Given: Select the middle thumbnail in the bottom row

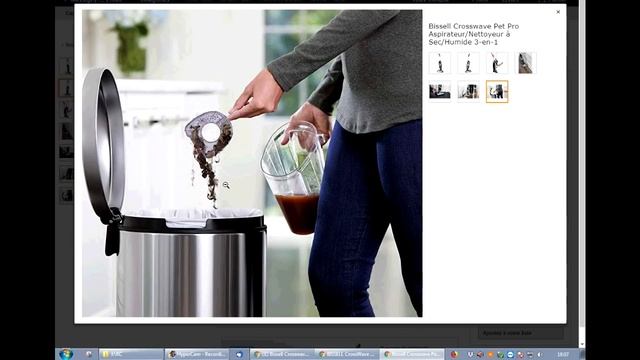Looking at the screenshot, I should (x=468, y=91).
